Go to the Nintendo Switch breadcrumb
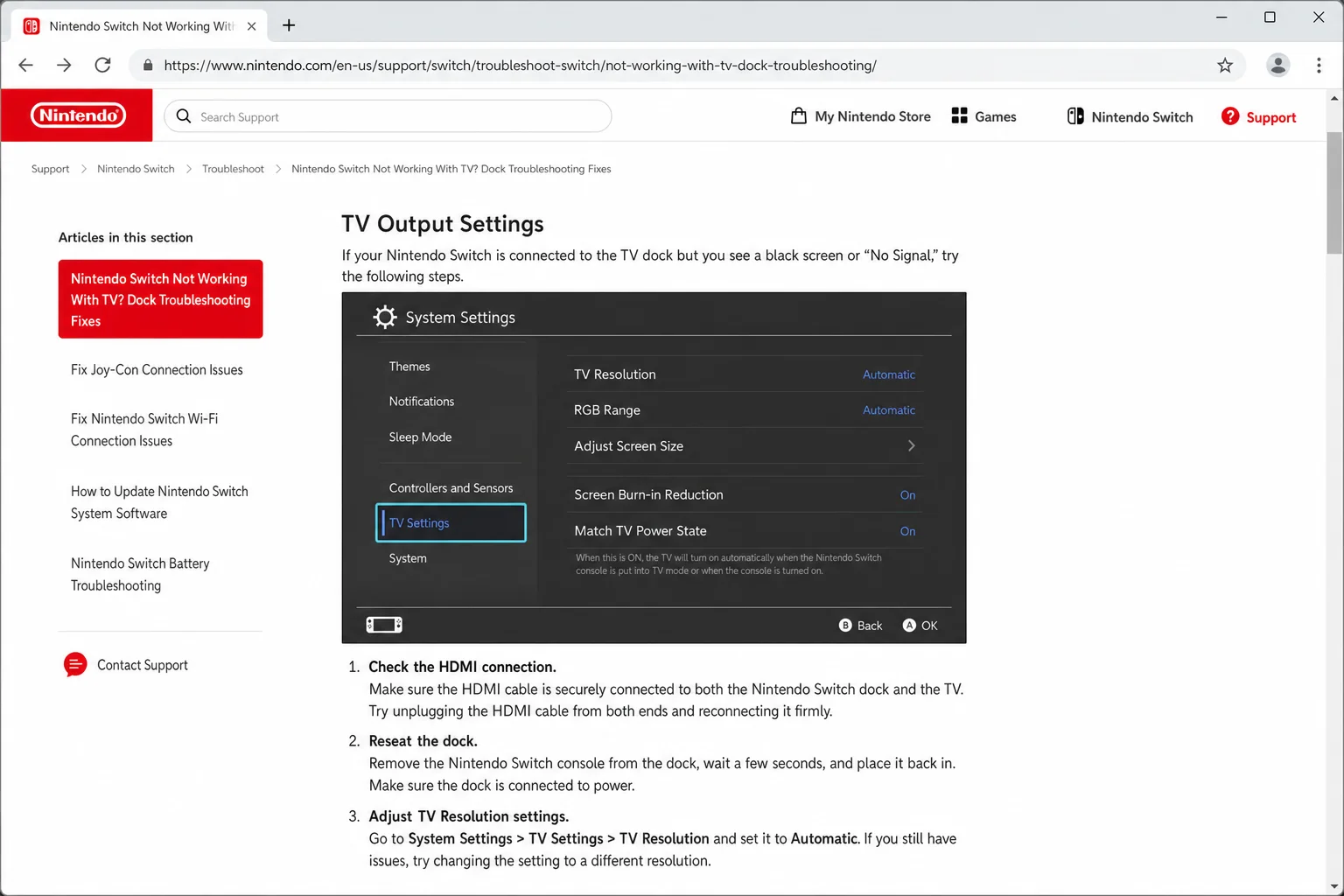1344x896 pixels. pos(136,169)
